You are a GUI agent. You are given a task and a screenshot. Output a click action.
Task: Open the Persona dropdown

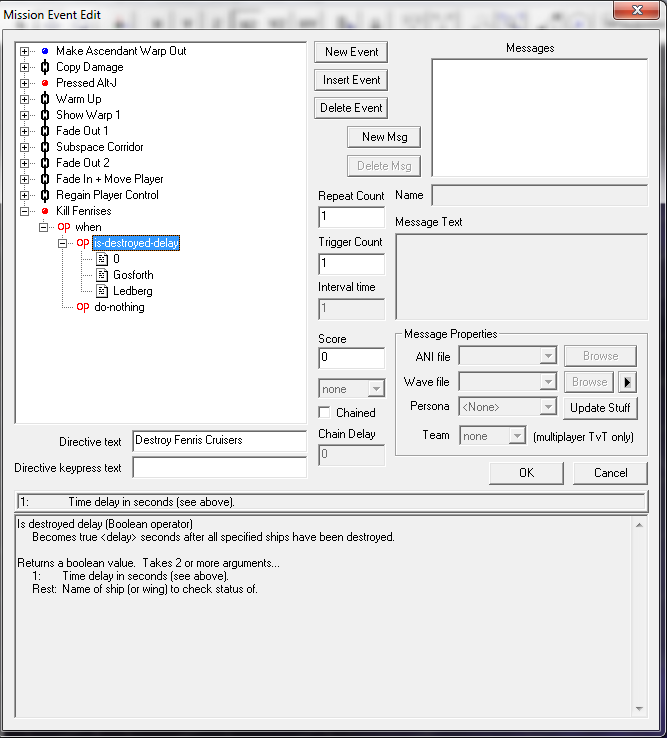(x=548, y=407)
